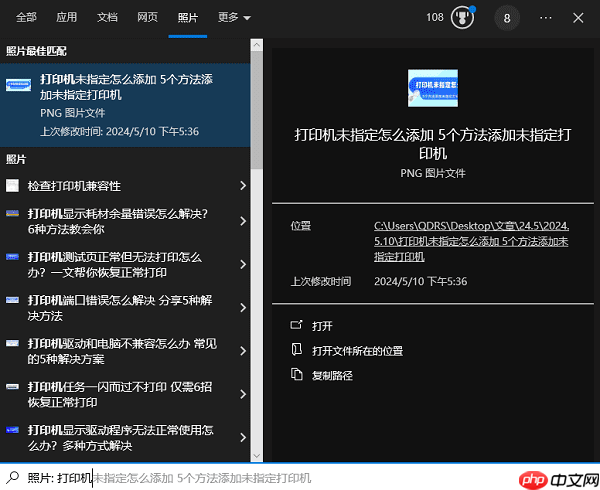Click the 照片 section header in results
Viewport: 600px width, 490px height.
[16, 160]
